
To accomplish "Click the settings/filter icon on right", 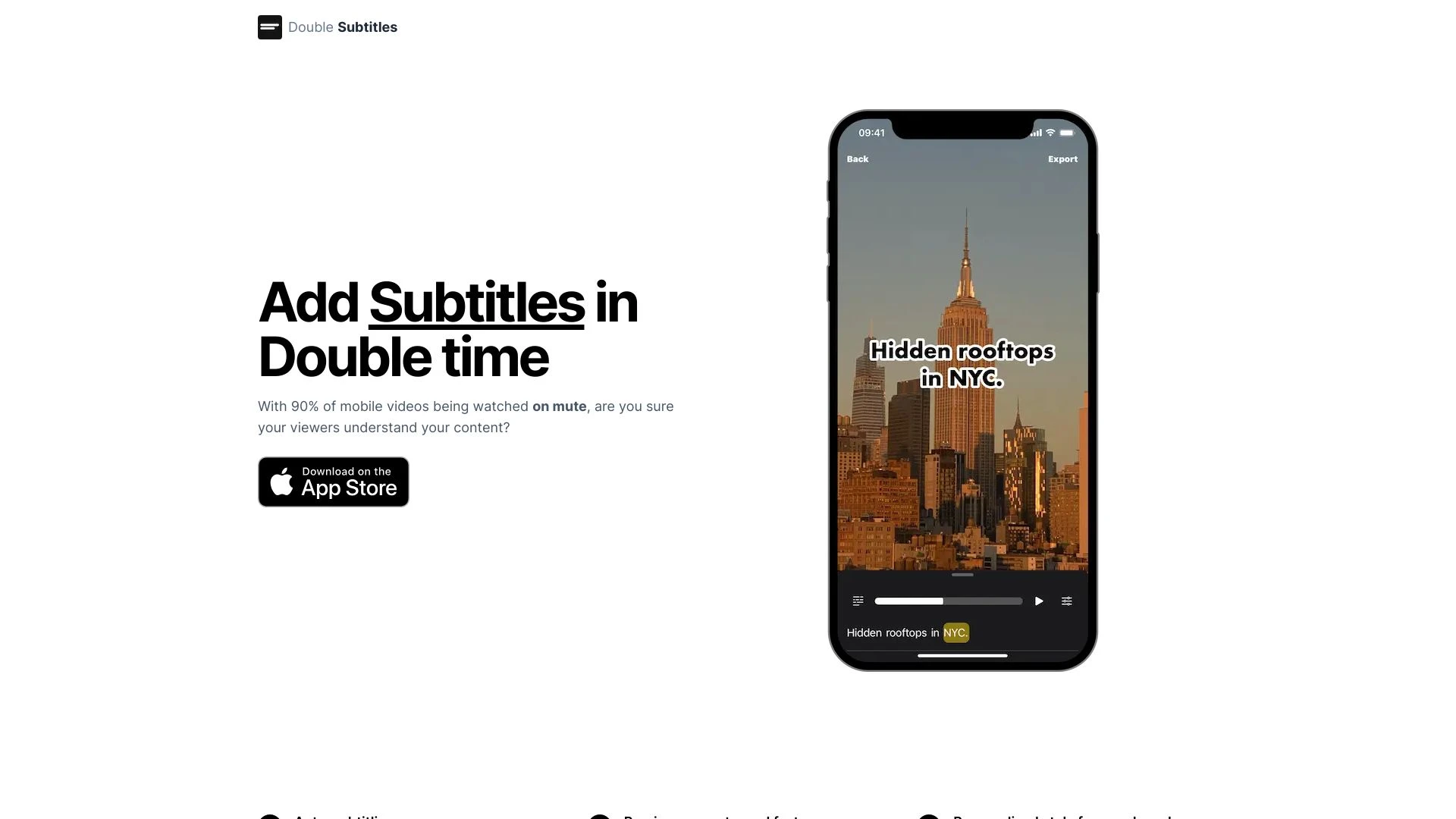I will tap(1066, 601).
